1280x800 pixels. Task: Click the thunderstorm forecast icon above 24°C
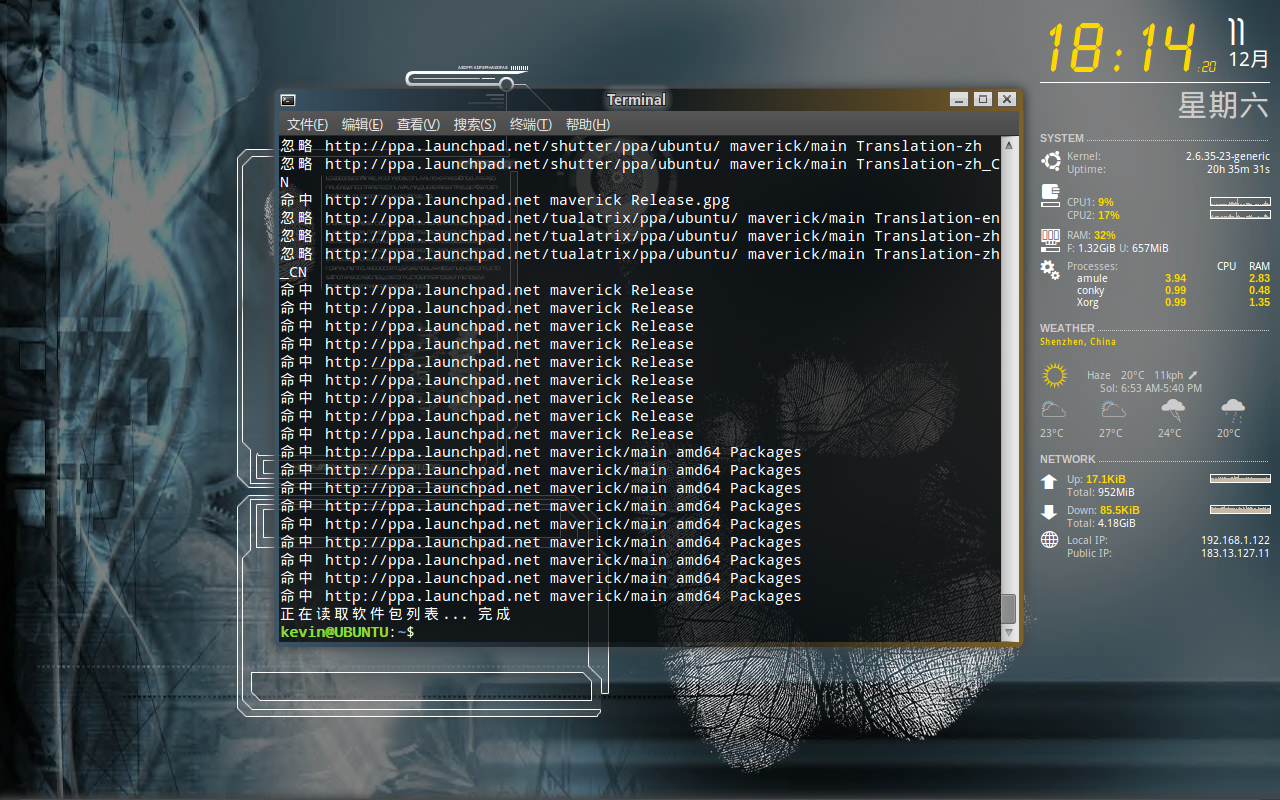pos(1173,409)
